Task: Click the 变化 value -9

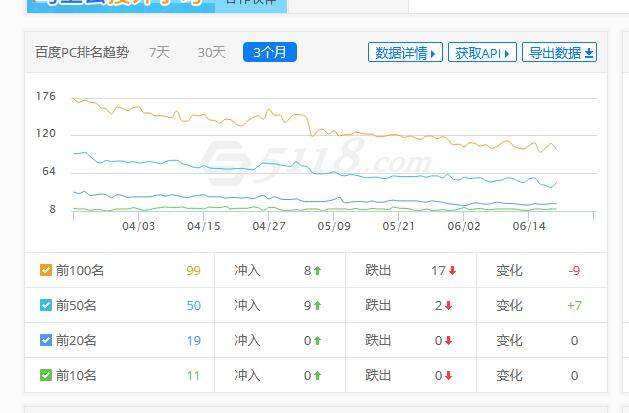Action: click(x=574, y=271)
